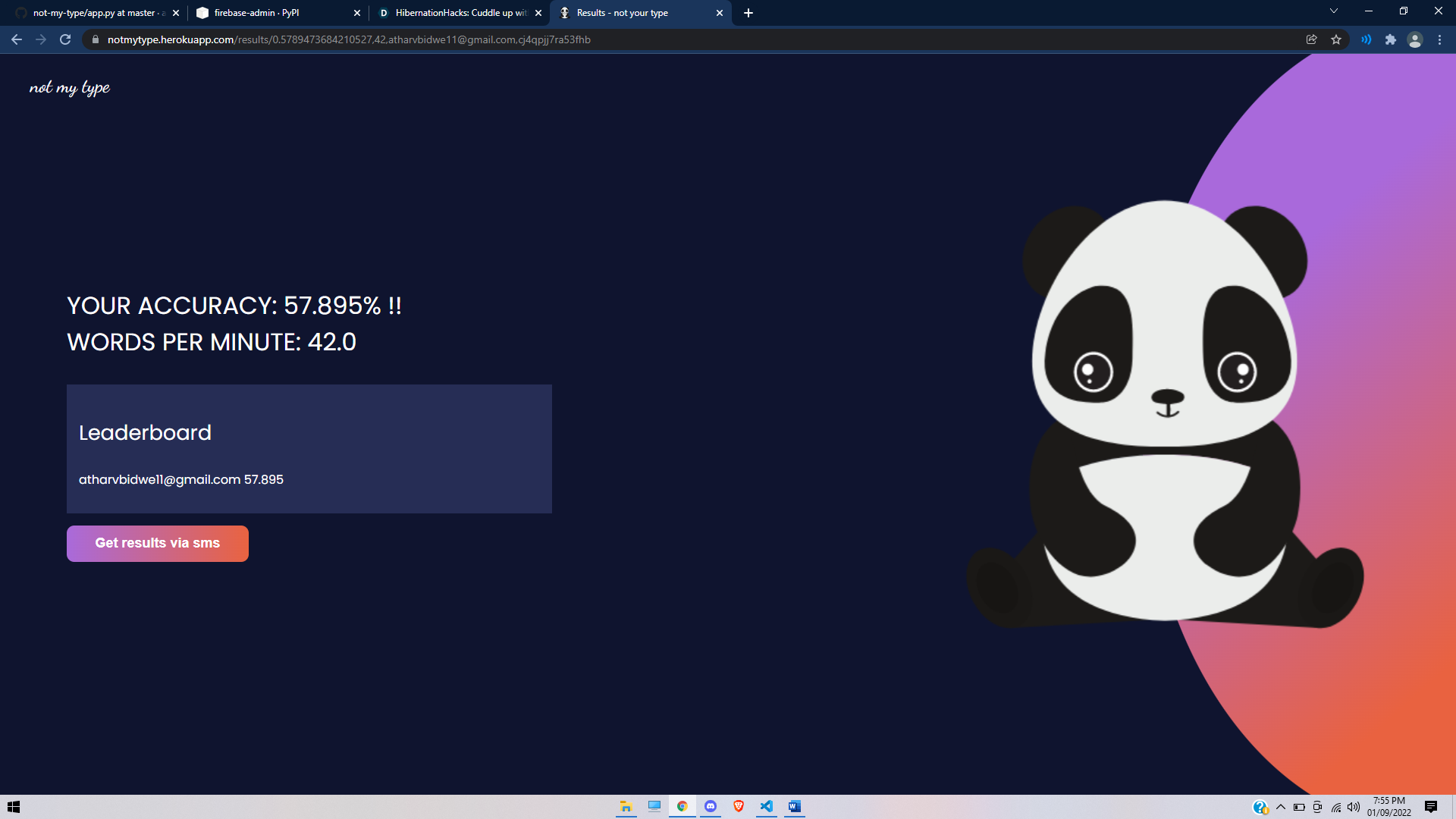Click the address bar URL
Image resolution: width=1456 pixels, height=819 pixels.
349,39
